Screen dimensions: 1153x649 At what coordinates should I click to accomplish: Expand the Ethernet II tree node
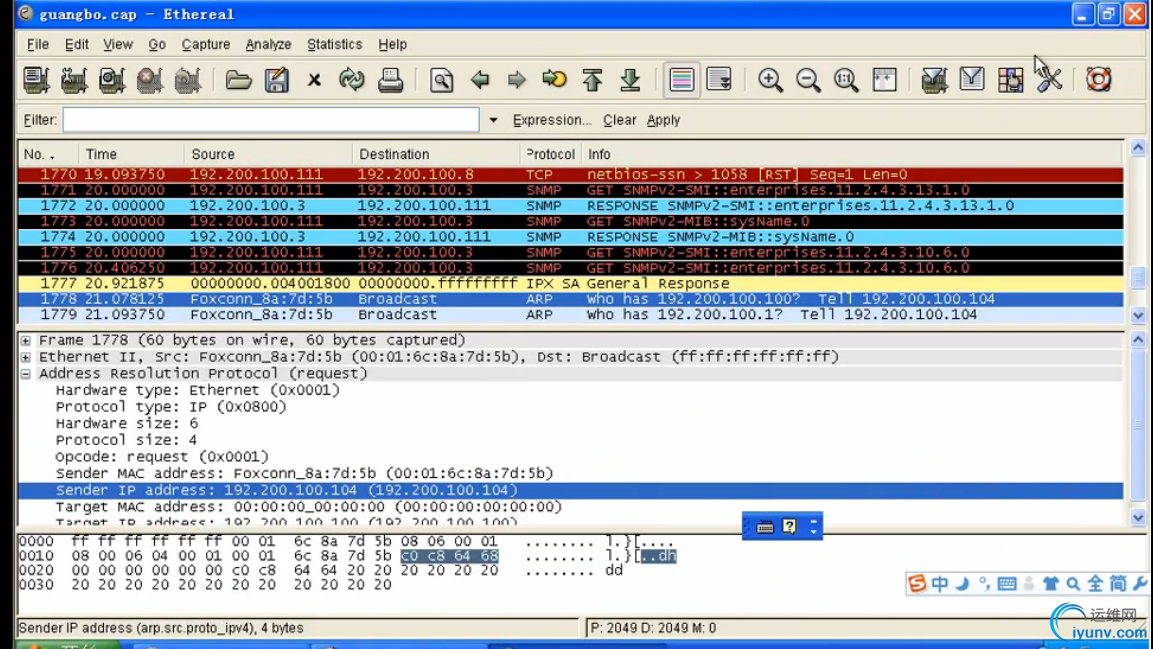coord(26,357)
